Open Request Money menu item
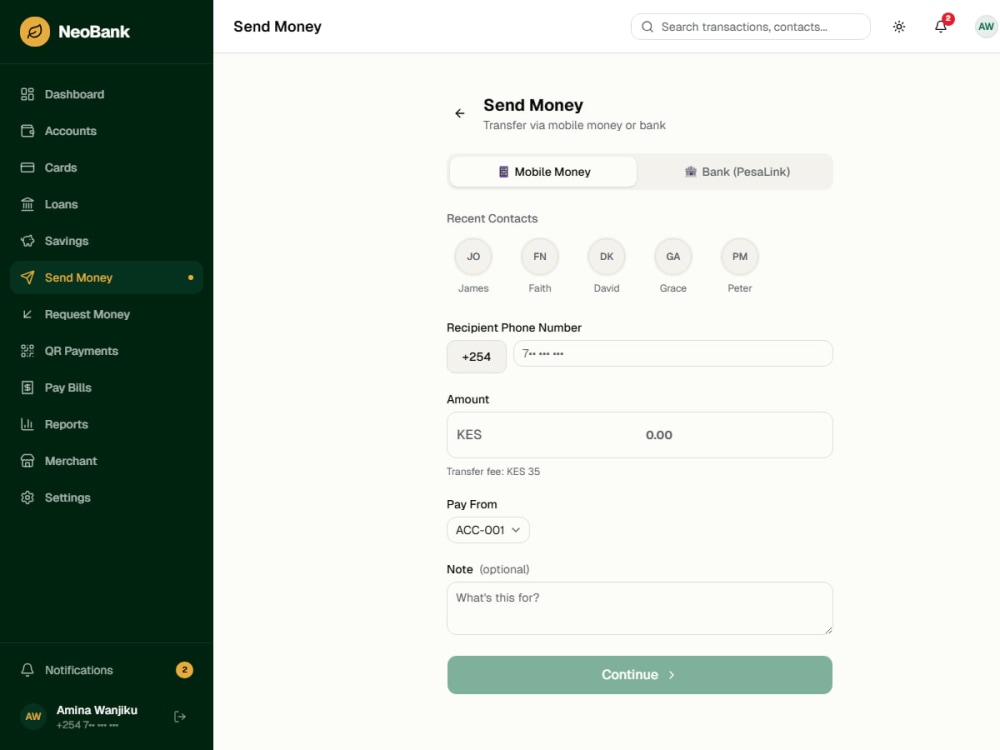1000x750 pixels. [107, 314]
